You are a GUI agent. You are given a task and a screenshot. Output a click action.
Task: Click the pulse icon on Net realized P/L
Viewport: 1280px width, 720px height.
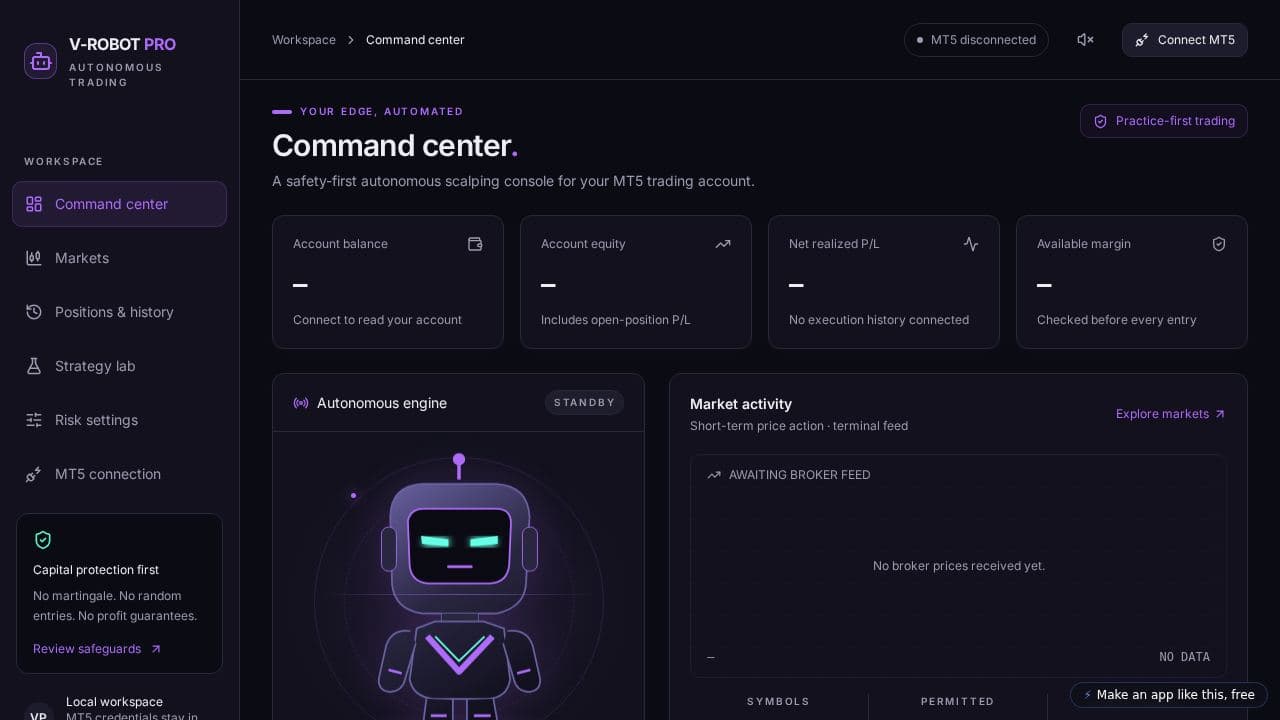pyautogui.click(x=971, y=244)
